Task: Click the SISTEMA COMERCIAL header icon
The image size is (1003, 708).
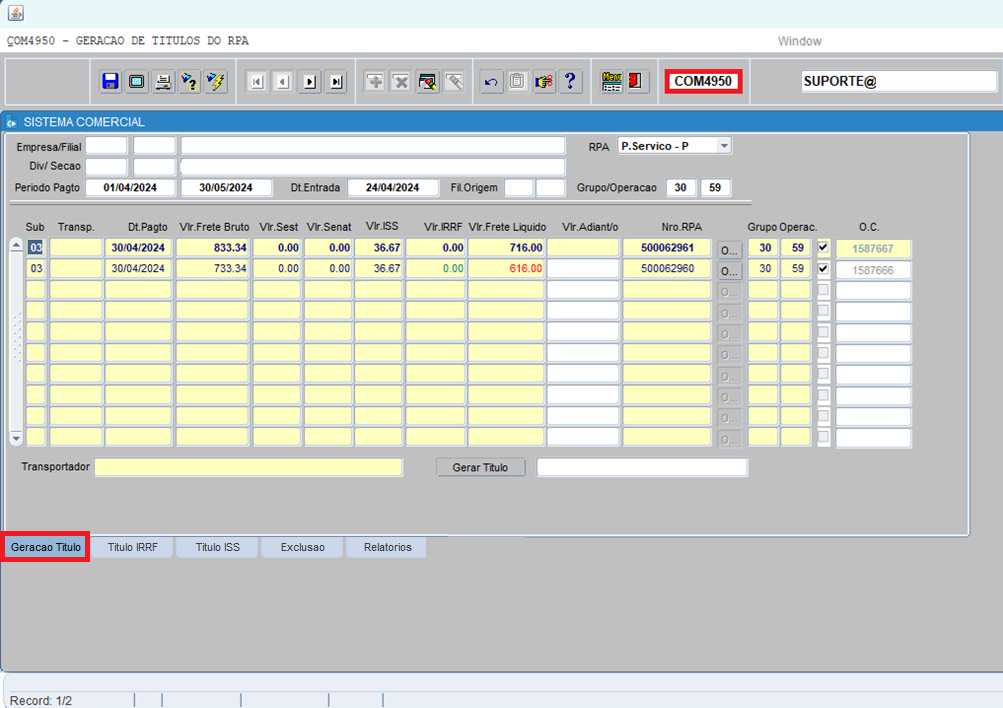Action: (x=12, y=122)
